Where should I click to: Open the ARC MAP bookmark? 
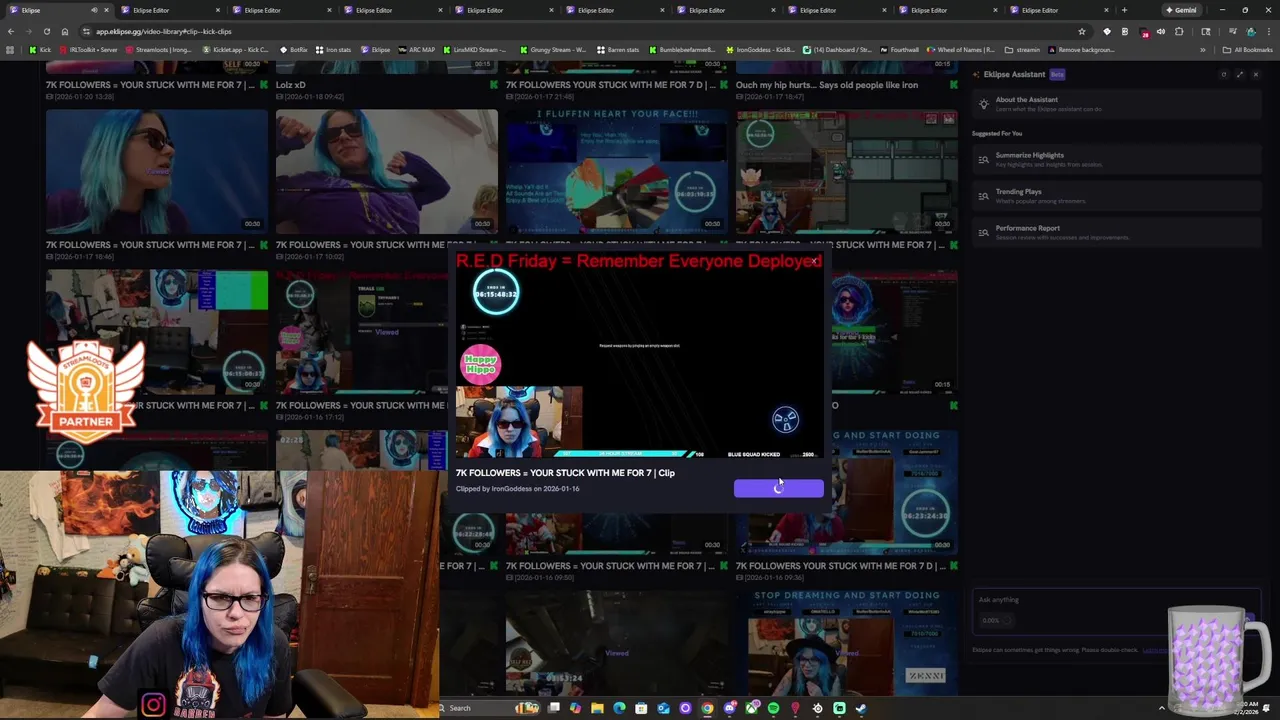tap(416, 49)
